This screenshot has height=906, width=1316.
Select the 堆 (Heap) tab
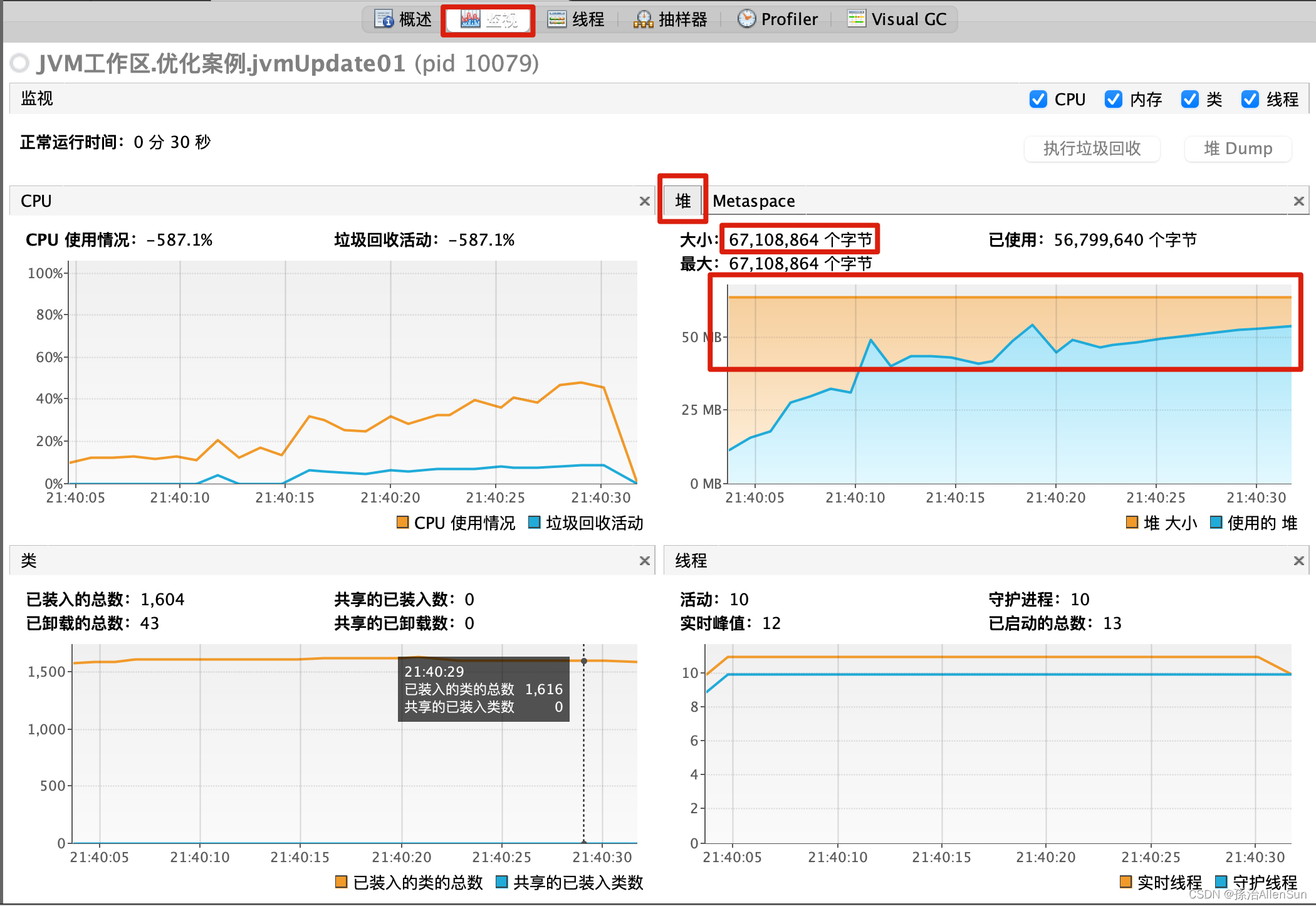[682, 201]
